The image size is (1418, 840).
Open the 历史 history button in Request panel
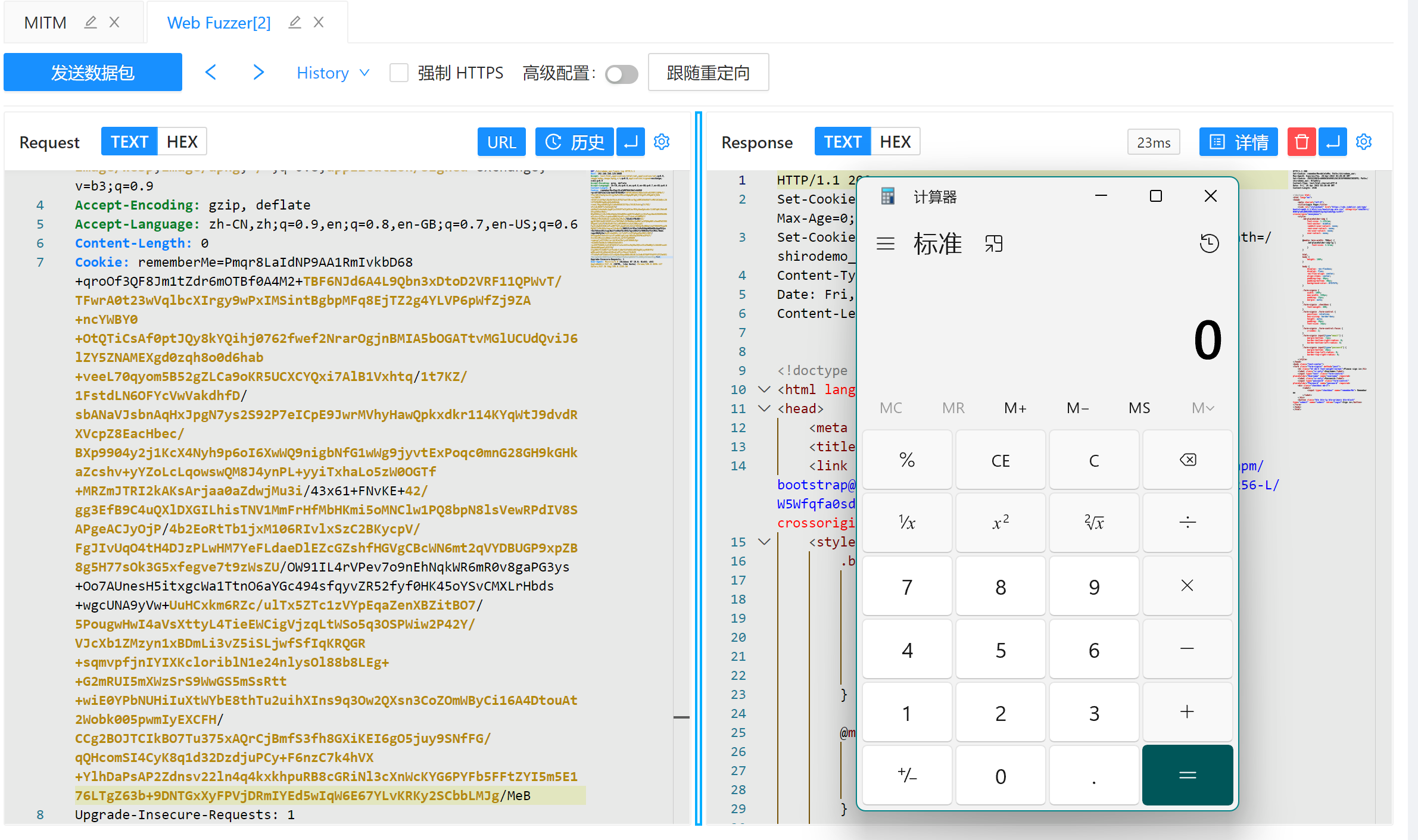[574, 142]
